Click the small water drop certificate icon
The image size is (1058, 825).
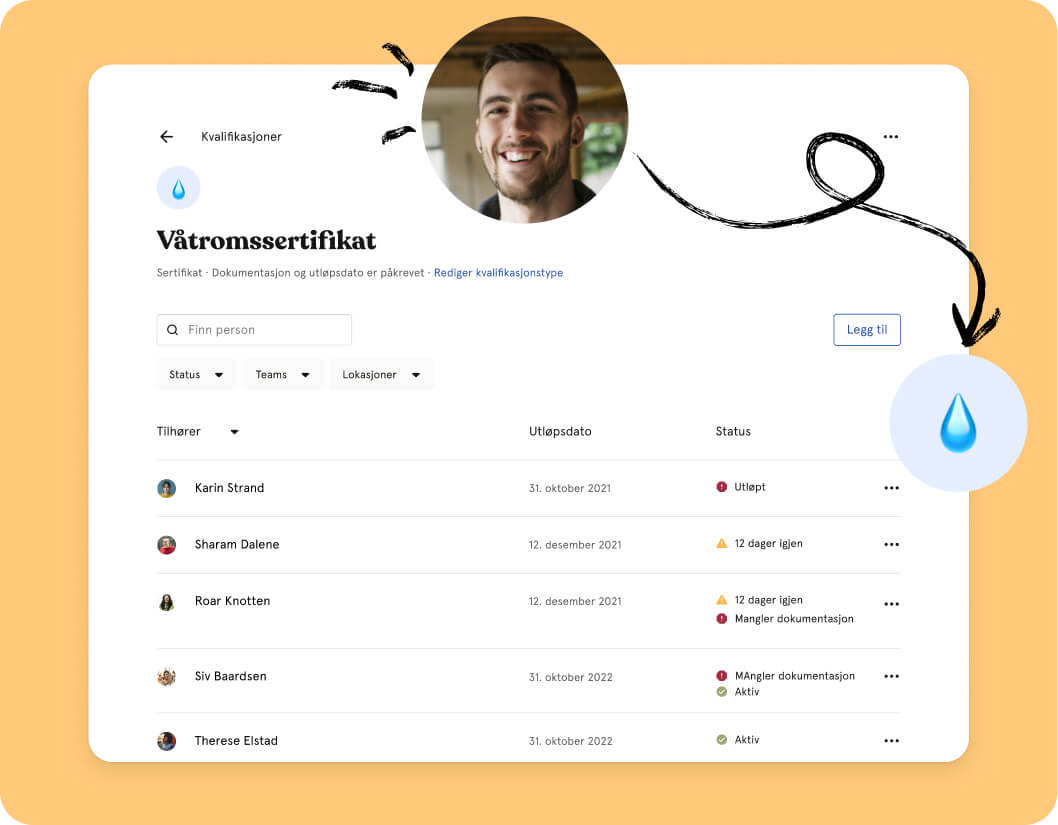(x=179, y=188)
